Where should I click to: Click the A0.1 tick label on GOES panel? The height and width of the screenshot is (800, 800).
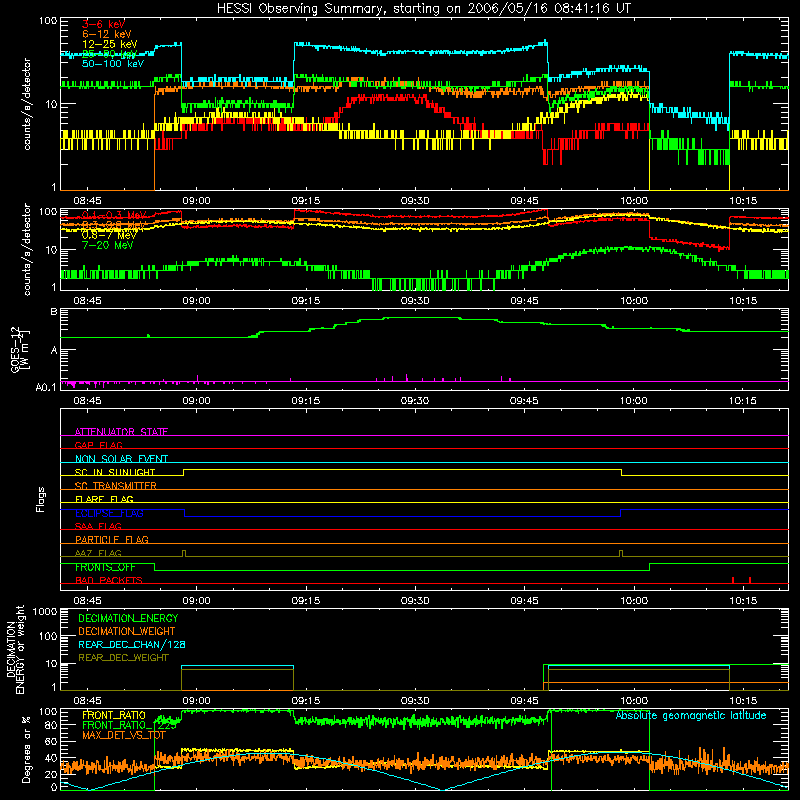(x=46, y=387)
